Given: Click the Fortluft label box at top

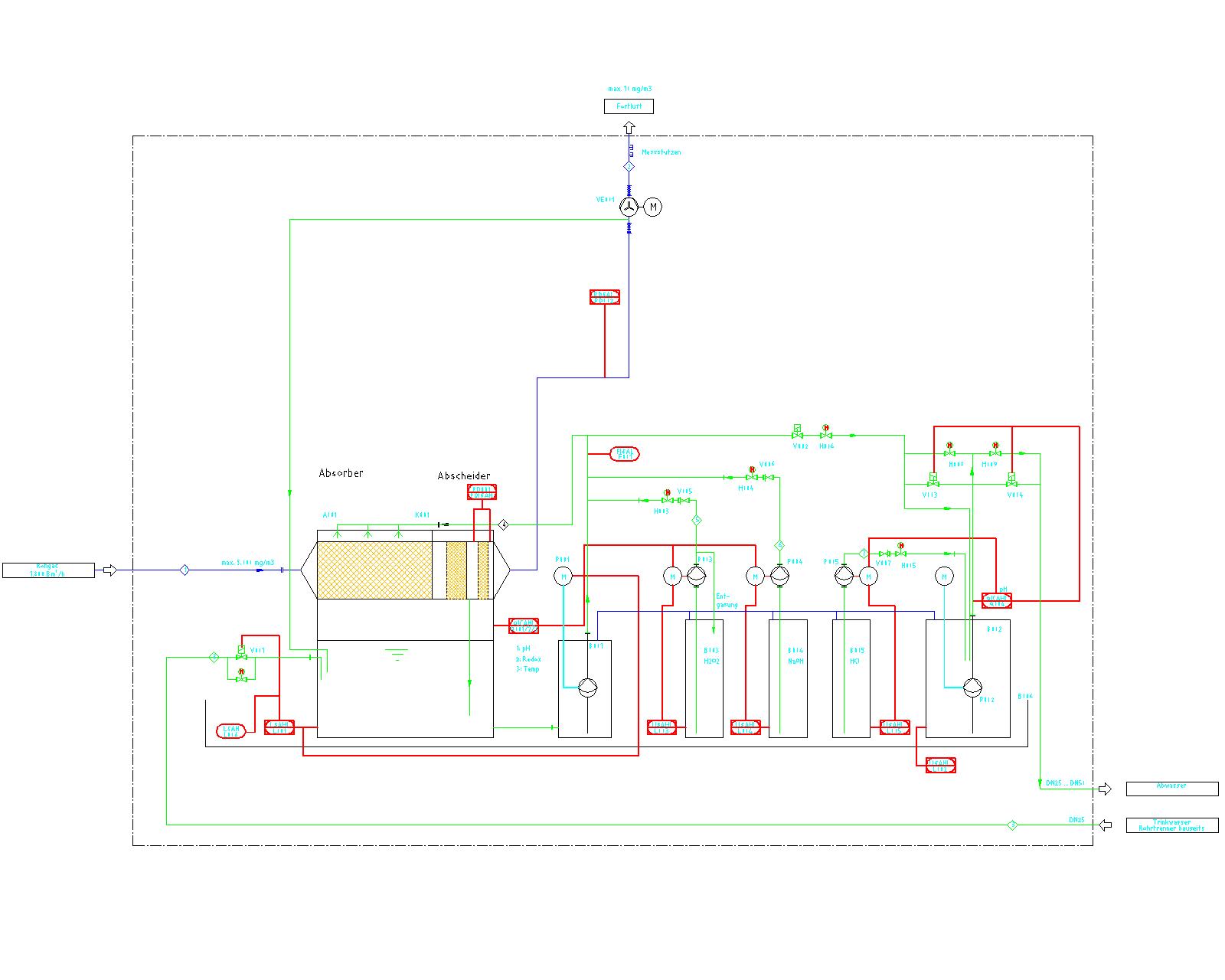Looking at the screenshot, I should tap(629, 106).
